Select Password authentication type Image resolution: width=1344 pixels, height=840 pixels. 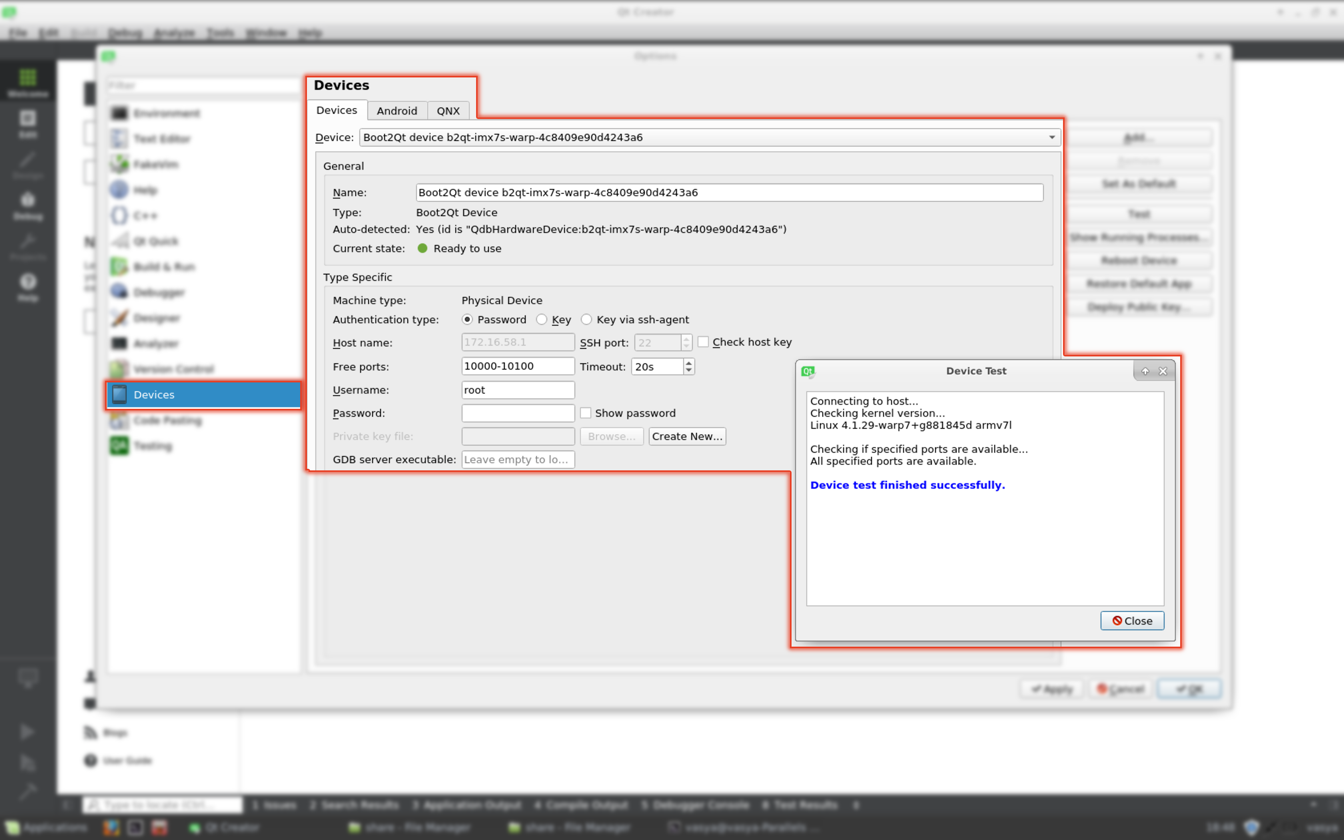(x=494, y=319)
